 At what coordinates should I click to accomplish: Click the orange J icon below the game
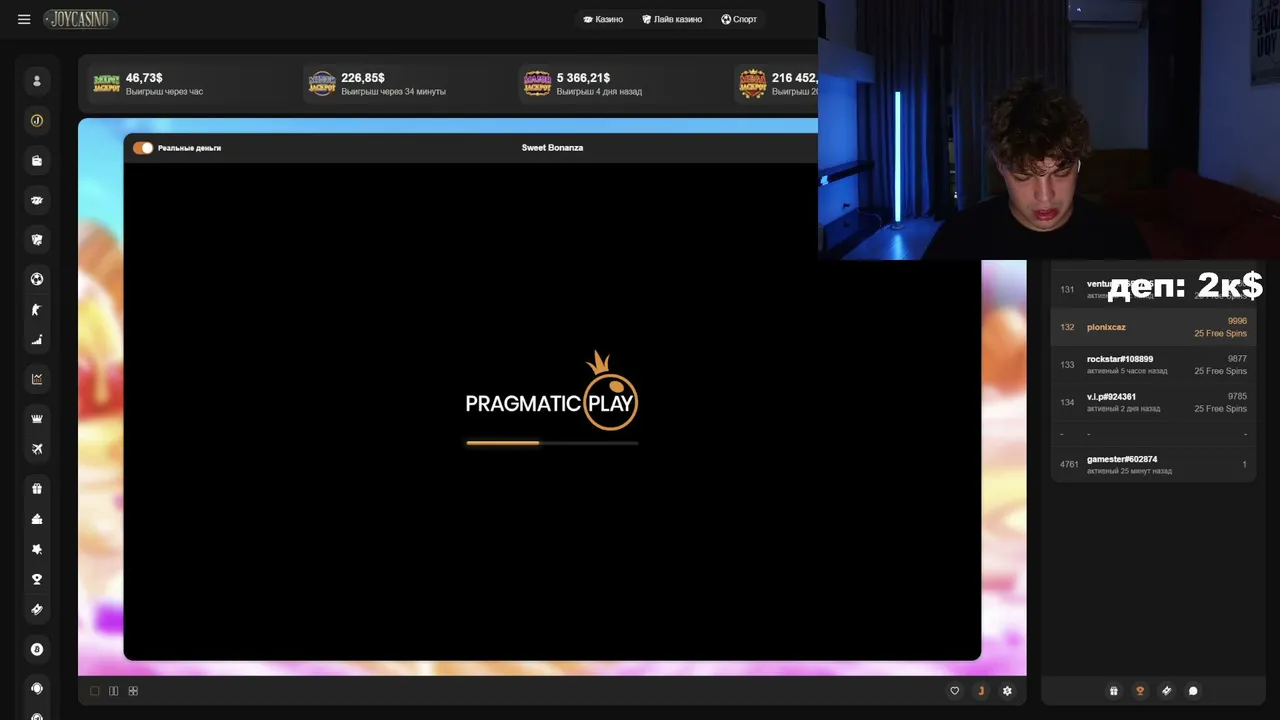(x=981, y=691)
